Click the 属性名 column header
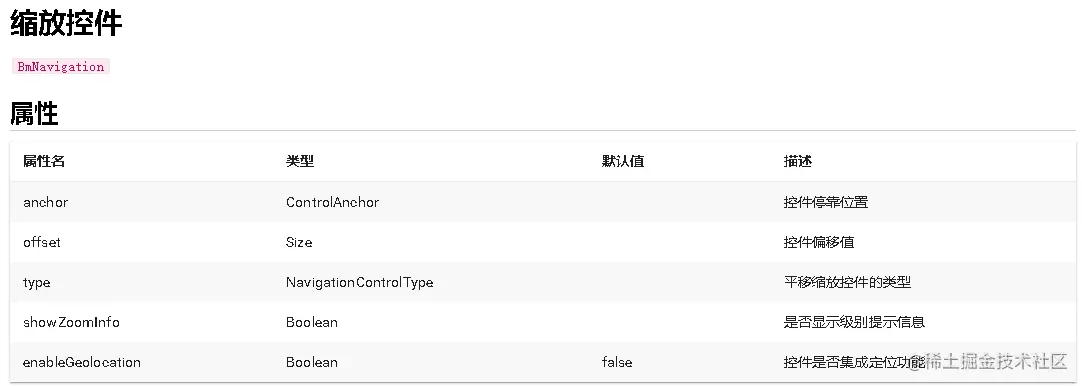Screen dimensions: 1082x386 coord(44,161)
